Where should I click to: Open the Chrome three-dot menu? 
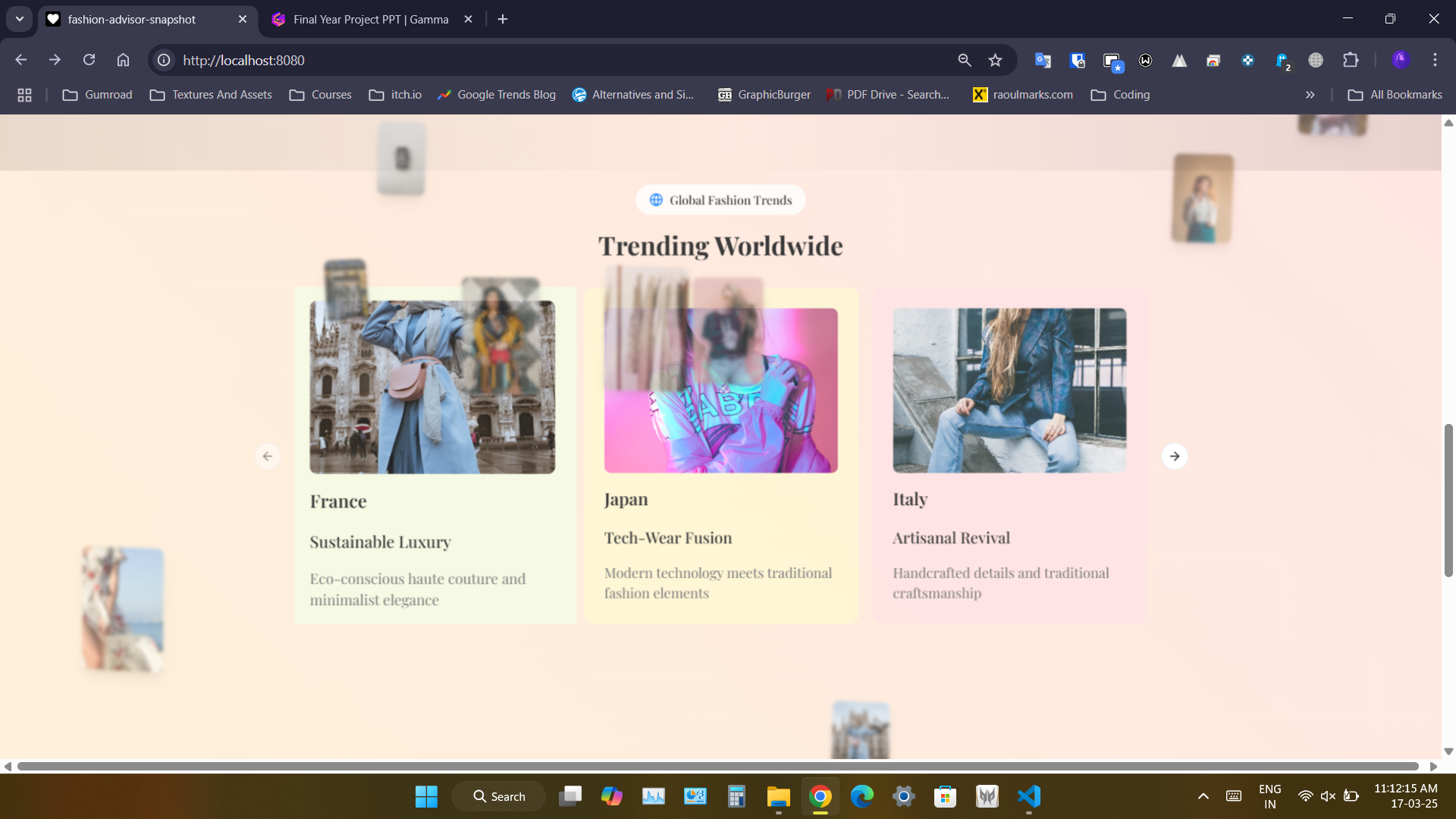pyautogui.click(x=1435, y=60)
